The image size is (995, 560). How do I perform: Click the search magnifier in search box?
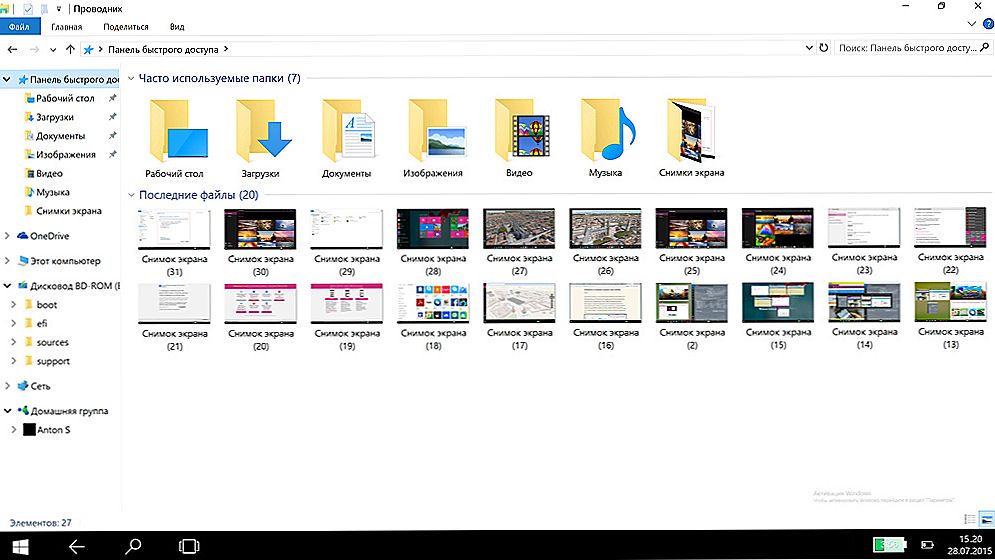[985, 48]
